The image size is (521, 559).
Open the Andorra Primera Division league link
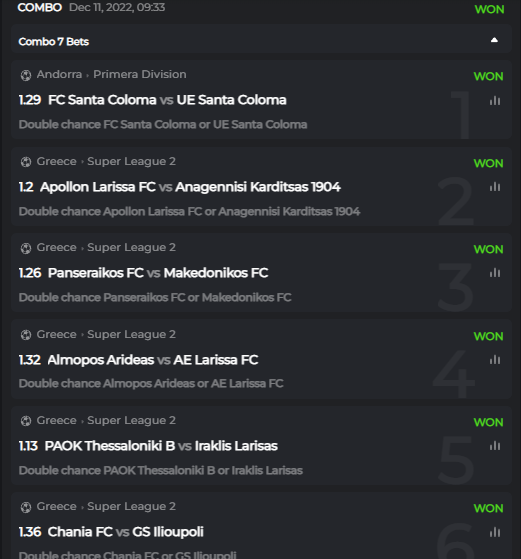[x=111, y=74]
